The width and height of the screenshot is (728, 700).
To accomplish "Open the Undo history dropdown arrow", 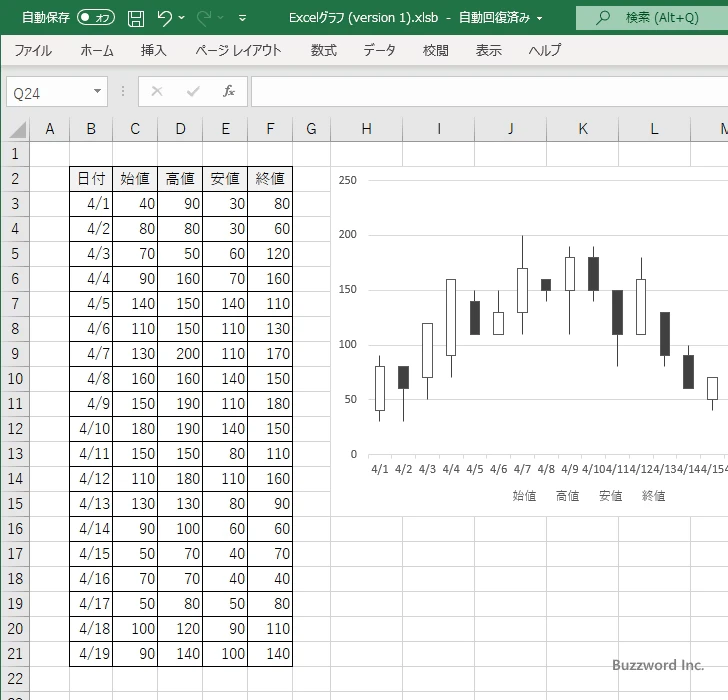I will 182,18.
